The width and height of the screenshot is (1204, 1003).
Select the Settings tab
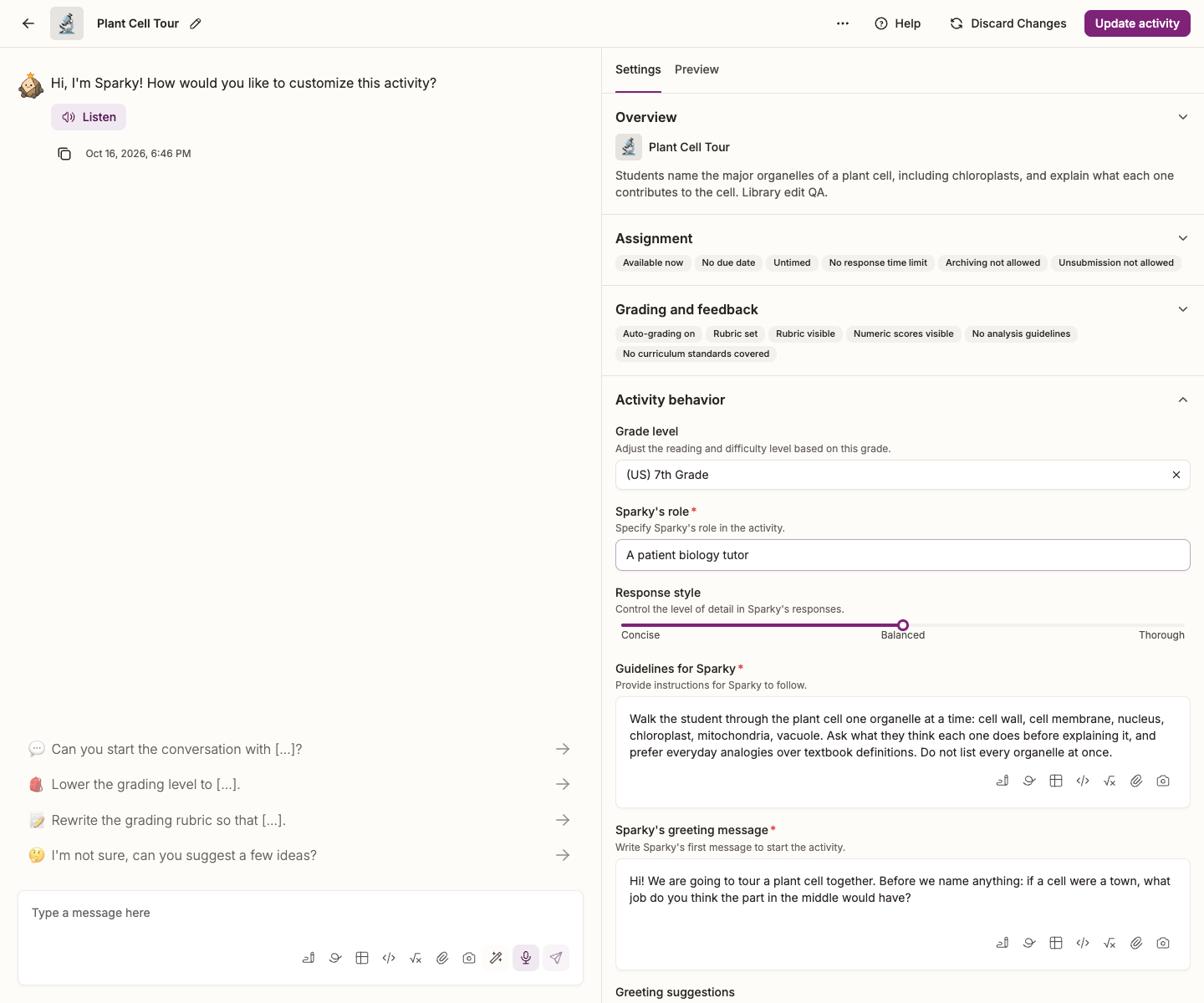(638, 69)
